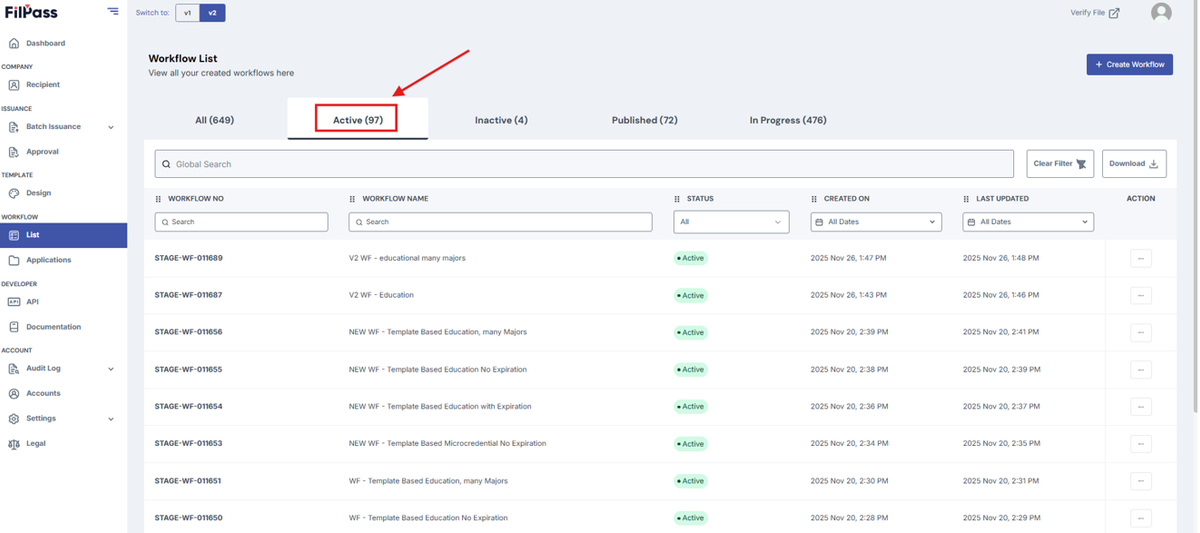Expand the Batch Issuance submenu chevron
This screenshot has height=533, width=1200.
[x=111, y=127]
